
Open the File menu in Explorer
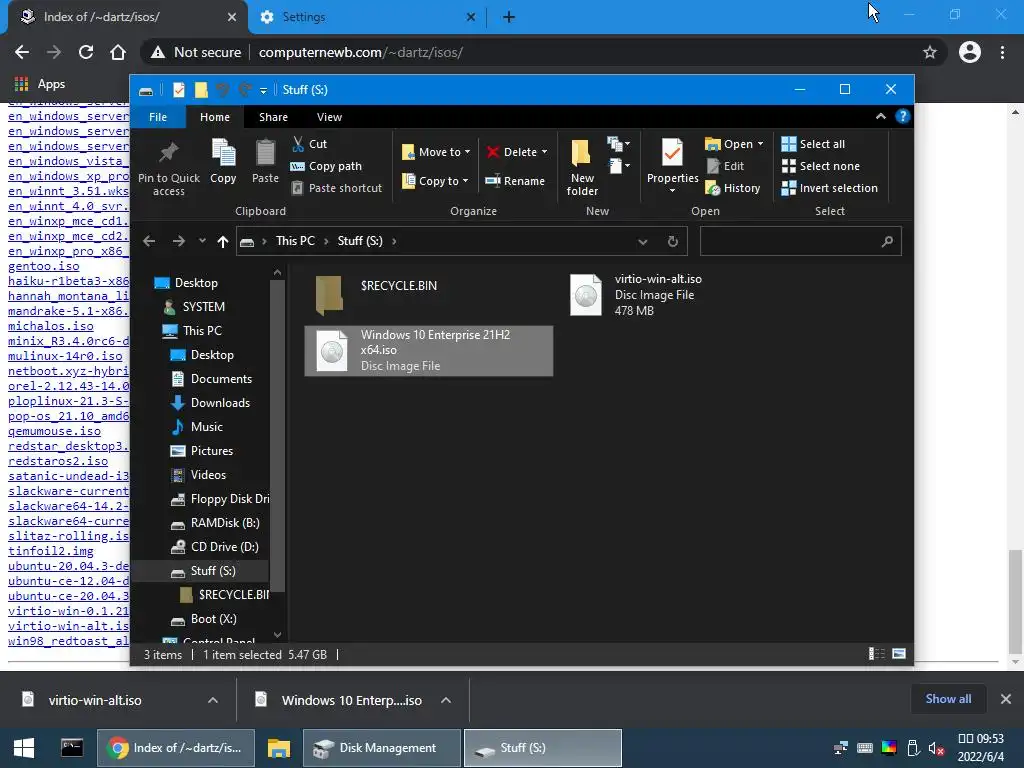pos(157,117)
